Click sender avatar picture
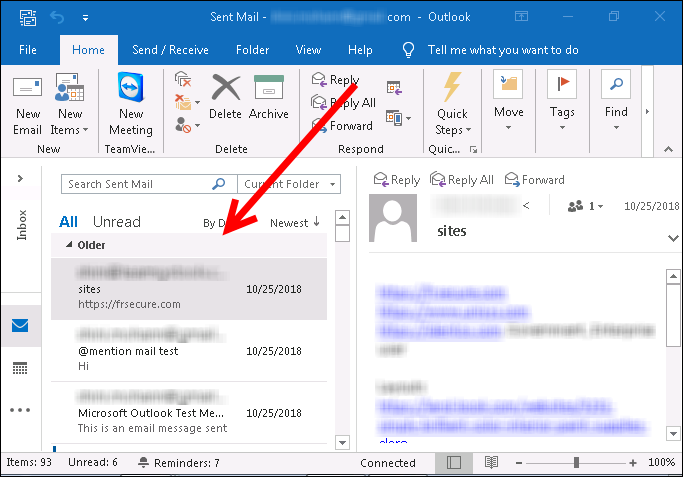The height and width of the screenshot is (477, 683). [393, 218]
